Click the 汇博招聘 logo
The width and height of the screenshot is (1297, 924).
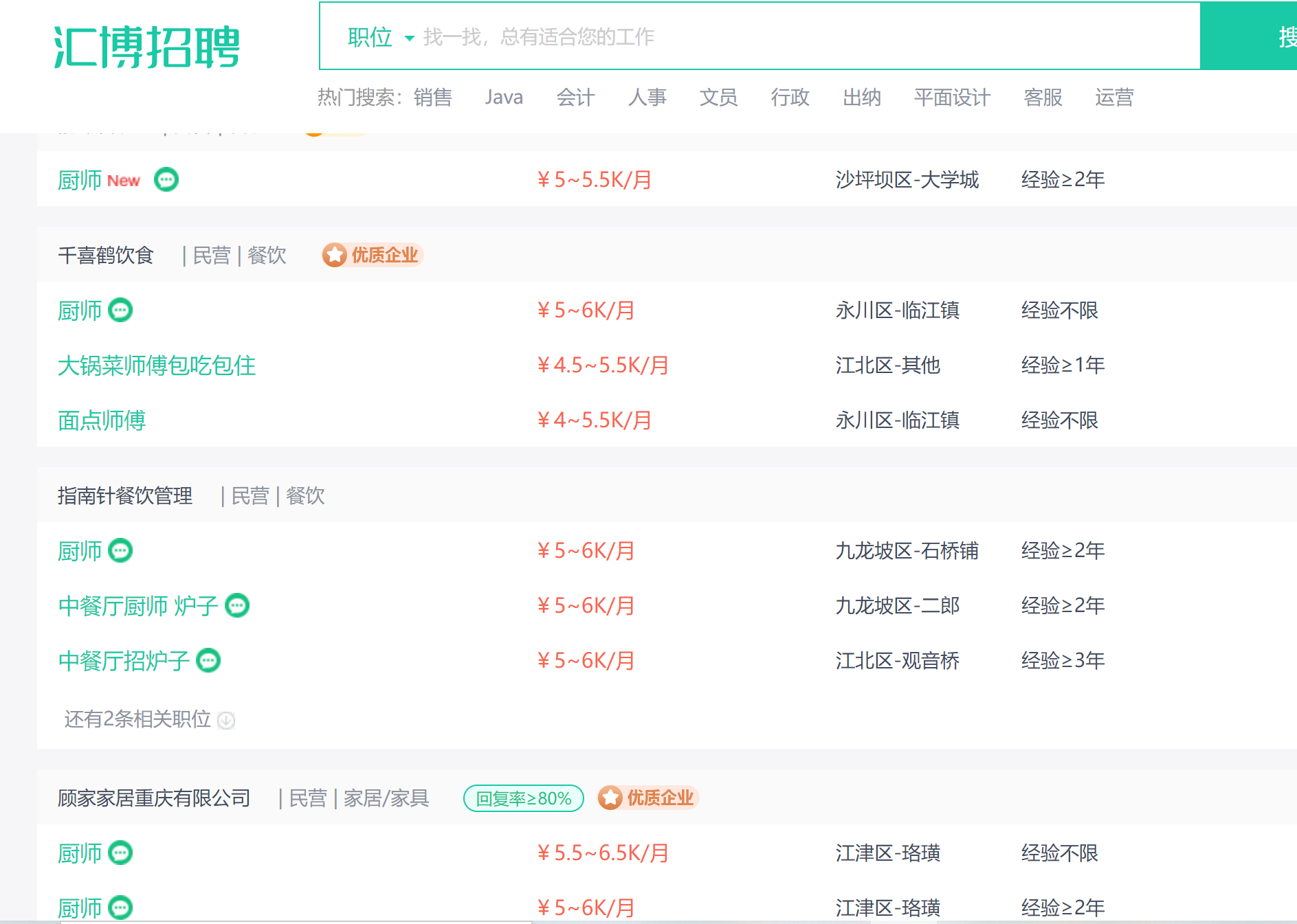[x=146, y=47]
